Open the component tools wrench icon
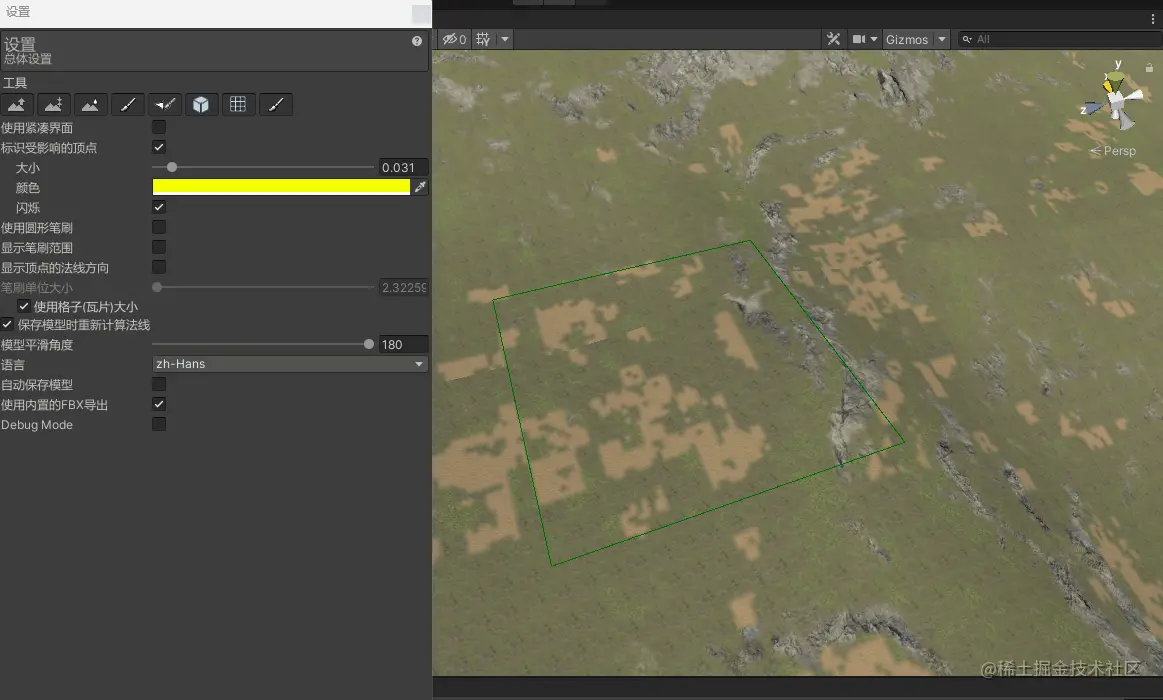Viewport: 1163px width, 700px height. point(834,39)
